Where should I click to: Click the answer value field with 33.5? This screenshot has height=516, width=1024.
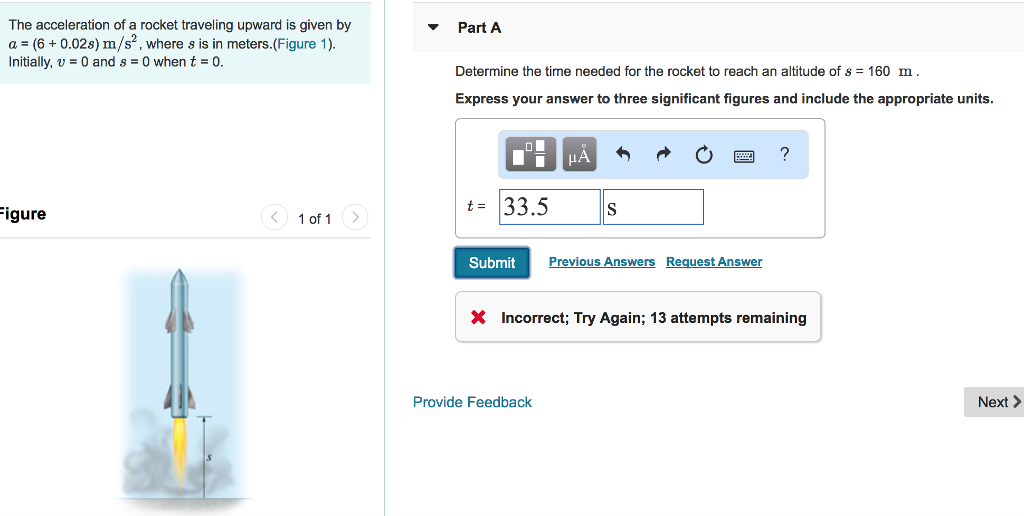(x=549, y=207)
